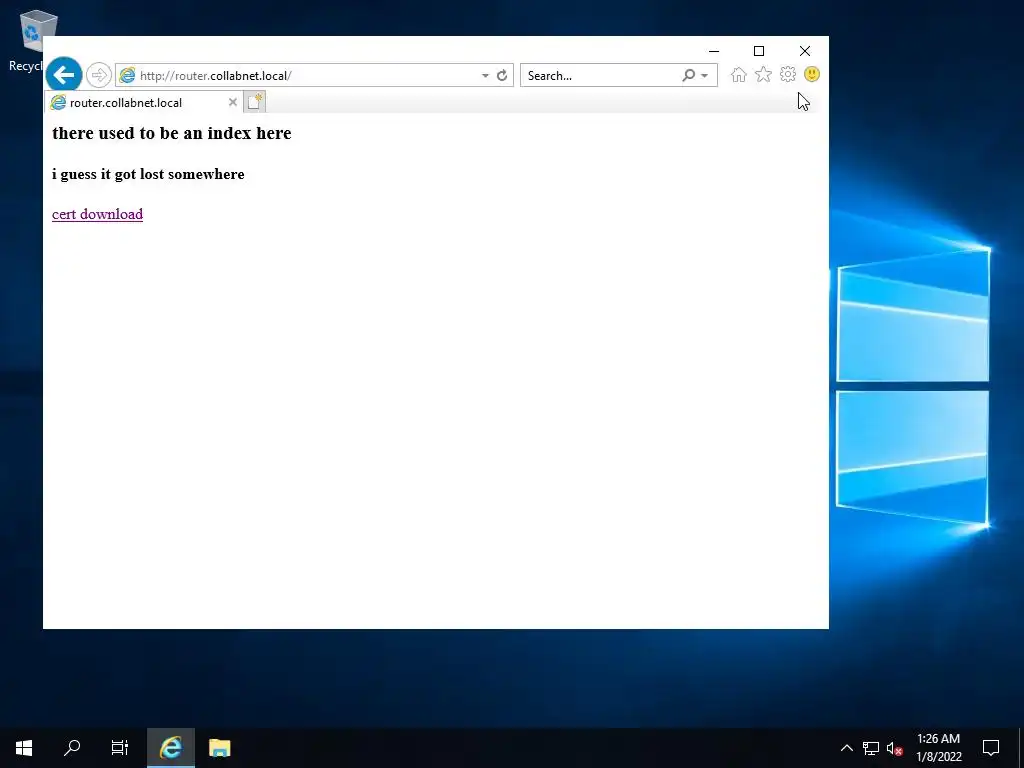Screen dimensions: 1024x768
Task: Minimize the Internet Explorer window
Action: pos(714,51)
